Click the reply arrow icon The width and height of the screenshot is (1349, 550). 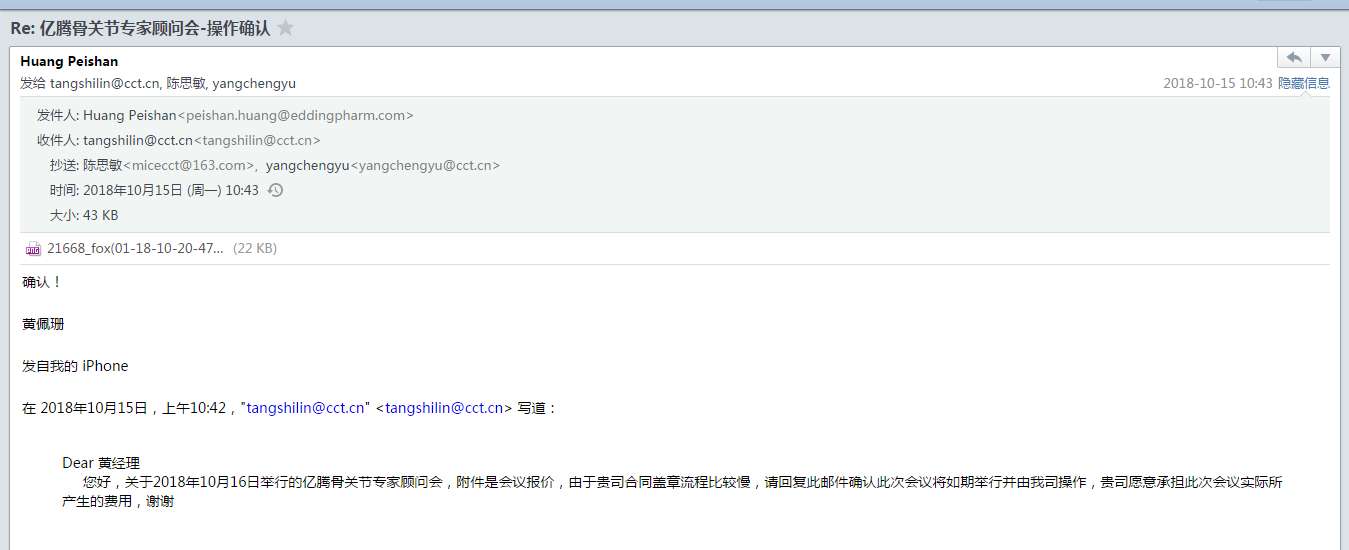1294,57
